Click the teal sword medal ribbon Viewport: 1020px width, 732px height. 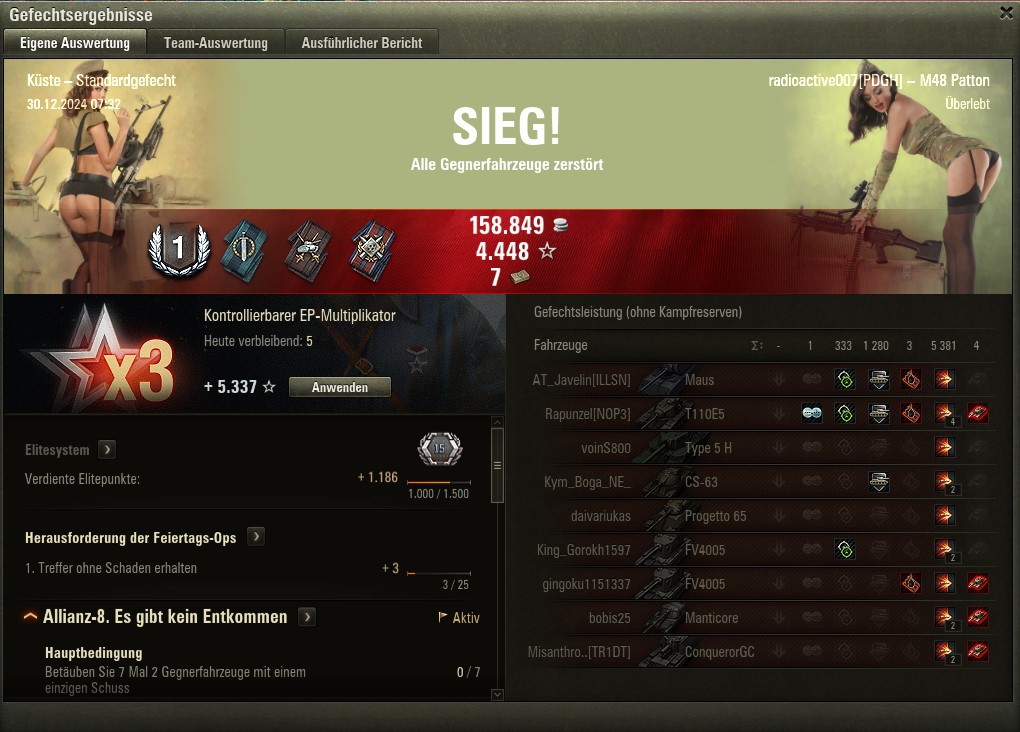click(245, 251)
